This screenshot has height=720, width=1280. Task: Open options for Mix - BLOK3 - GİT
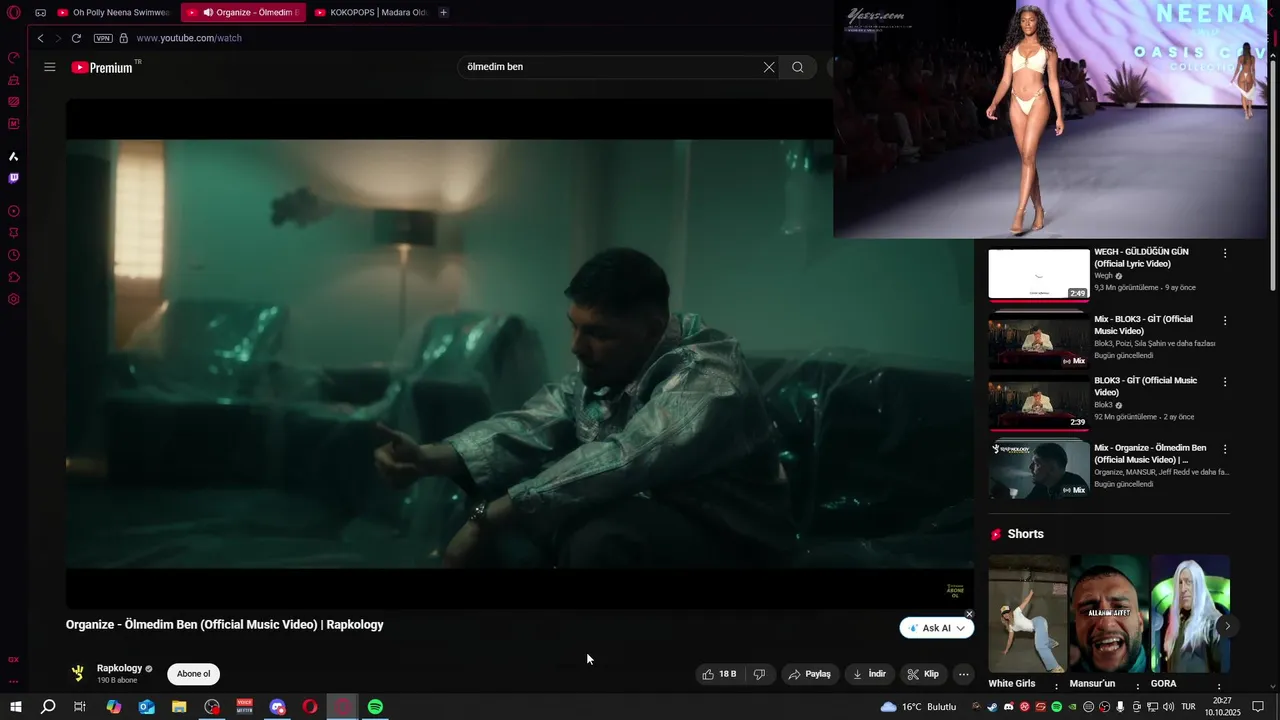pos(1225,320)
